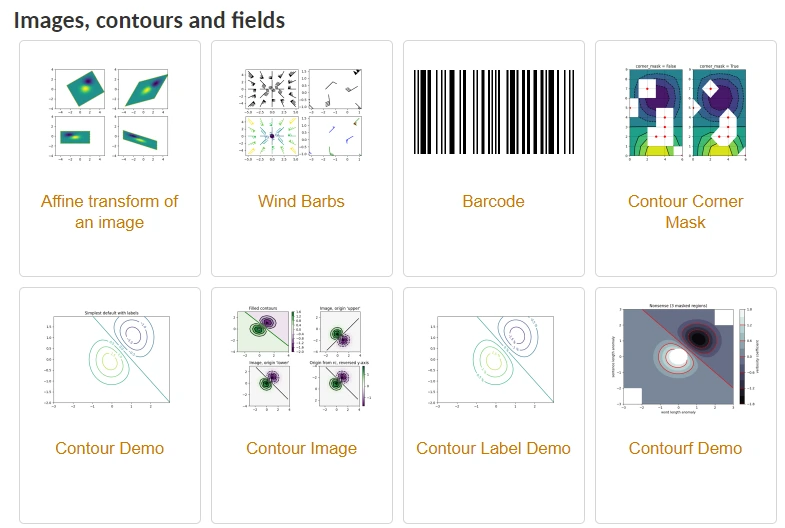Click the Contour Demo plot thumbnail

click(110, 359)
